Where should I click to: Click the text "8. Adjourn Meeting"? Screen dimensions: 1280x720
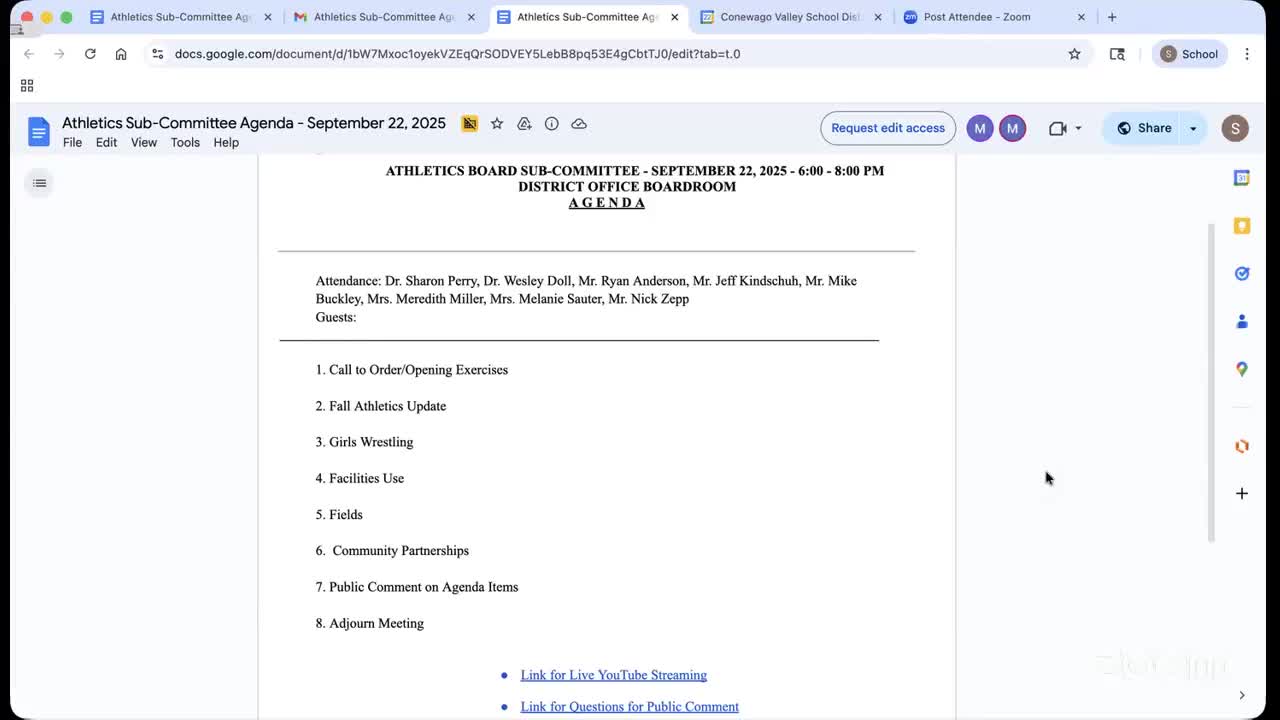click(370, 623)
